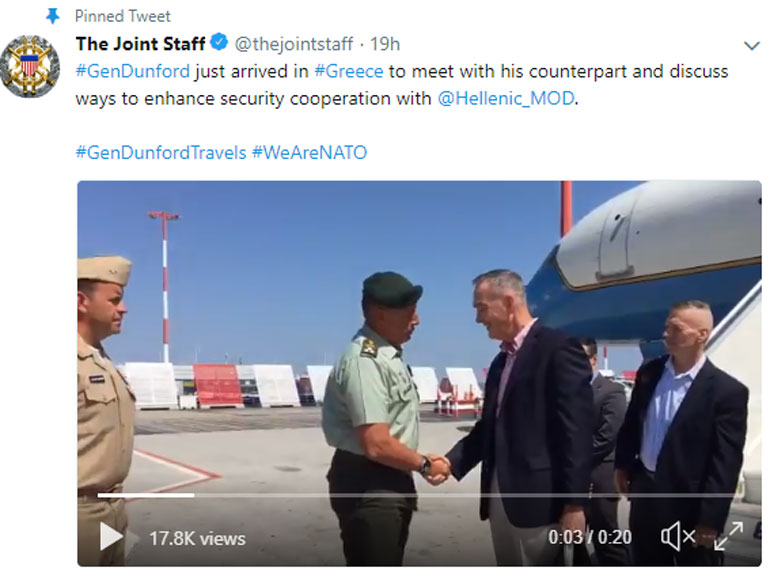The image size is (770, 583).
Task: Play the tweet video
Action: [111, 536]
